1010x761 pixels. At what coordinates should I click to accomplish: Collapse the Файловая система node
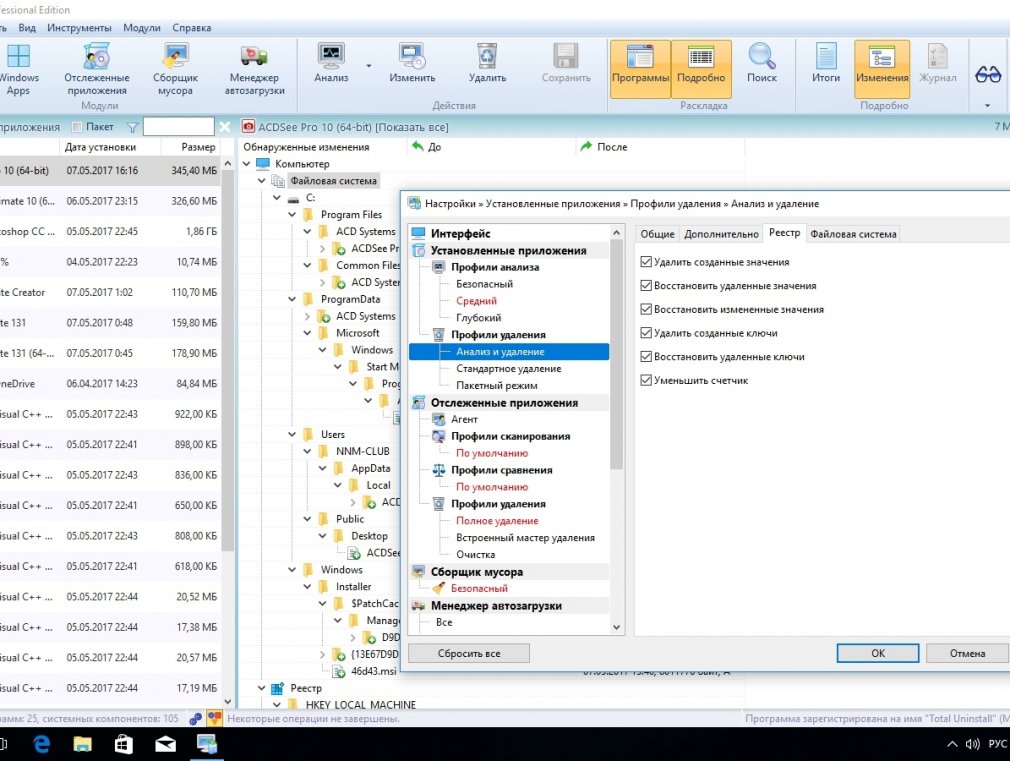click(262, 181)
